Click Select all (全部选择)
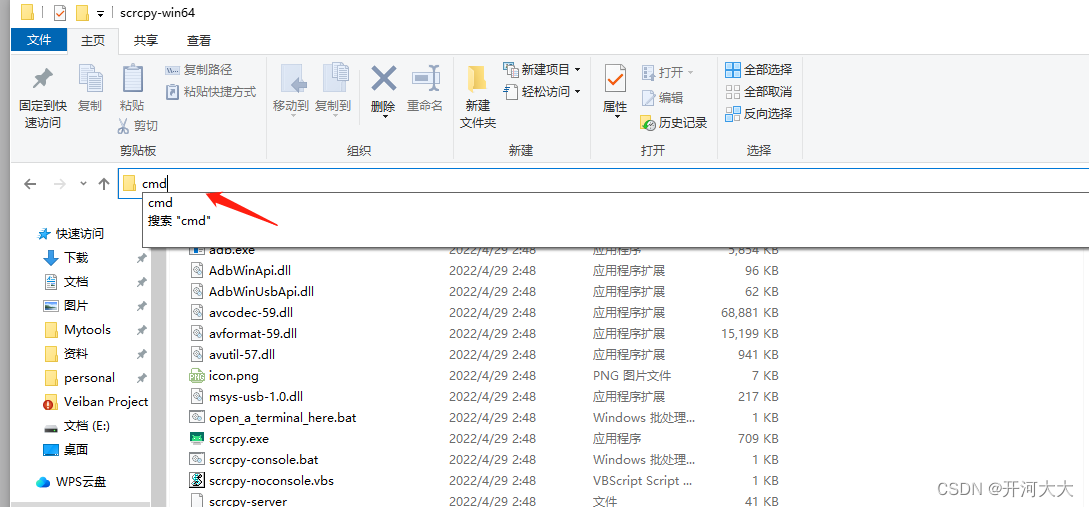1089x507 pixels. pos(758,69)
